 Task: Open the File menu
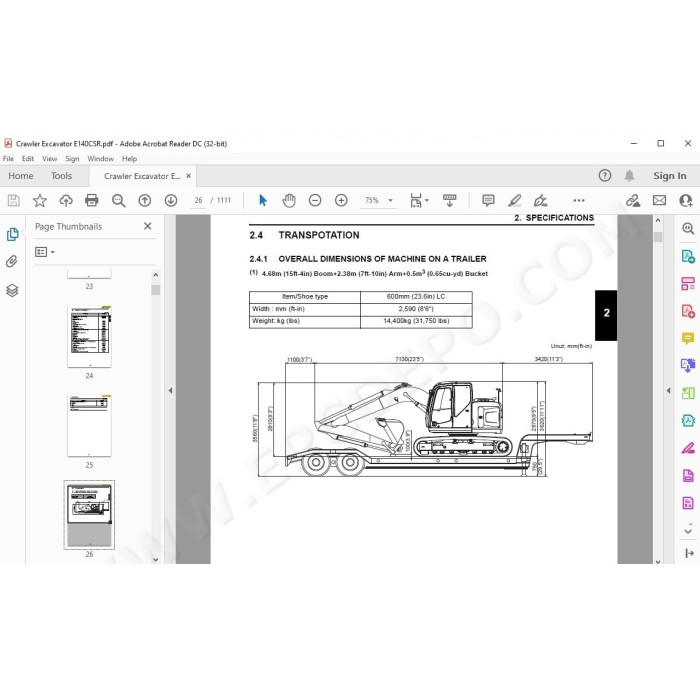point(8,158)
